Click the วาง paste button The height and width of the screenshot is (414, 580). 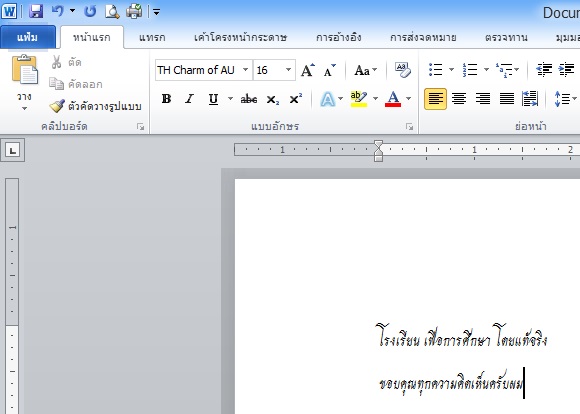click(x=24, y=83)
